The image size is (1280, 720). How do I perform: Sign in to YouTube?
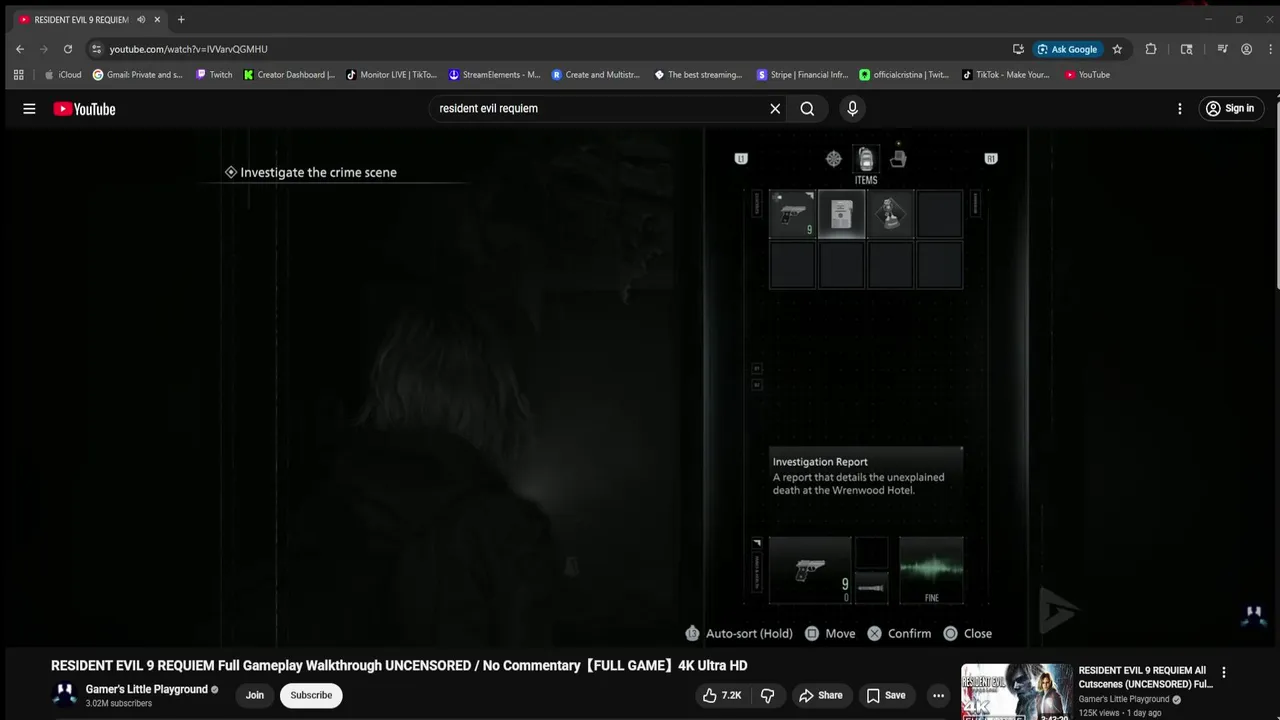point(1230,108)
